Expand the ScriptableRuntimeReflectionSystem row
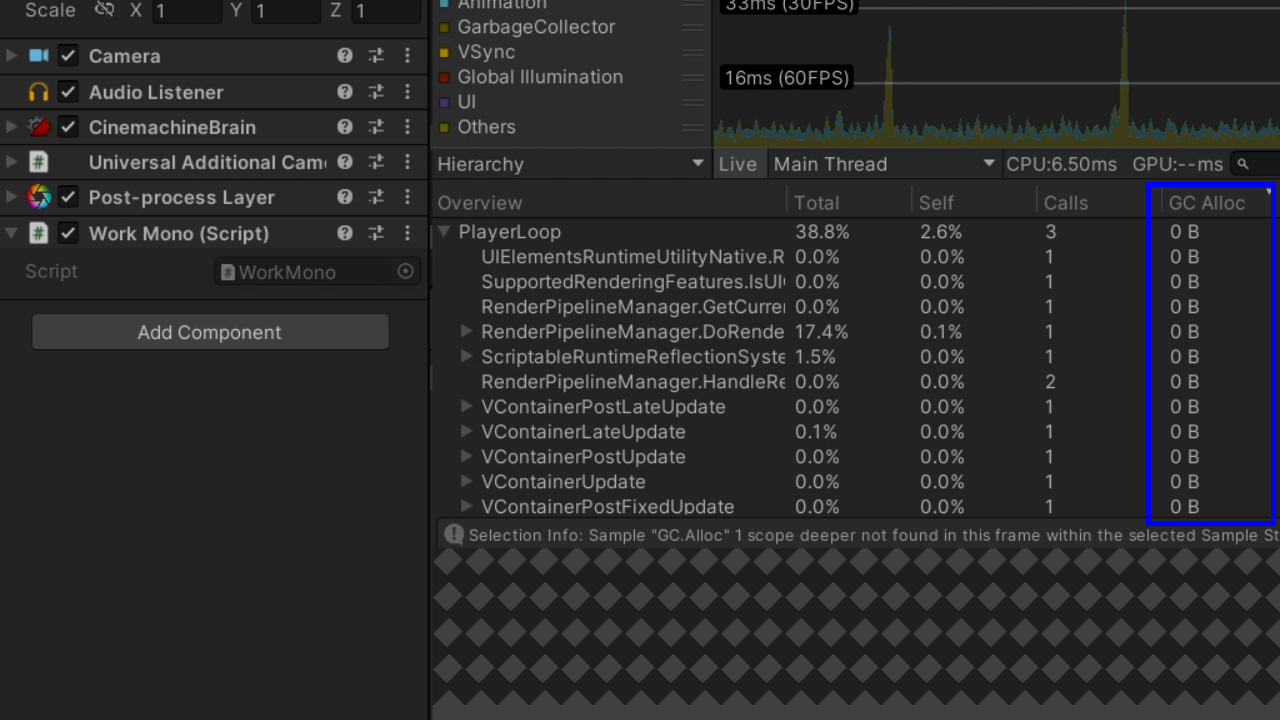The width and height of the screenshot is (1280, 720). [466, 357]
